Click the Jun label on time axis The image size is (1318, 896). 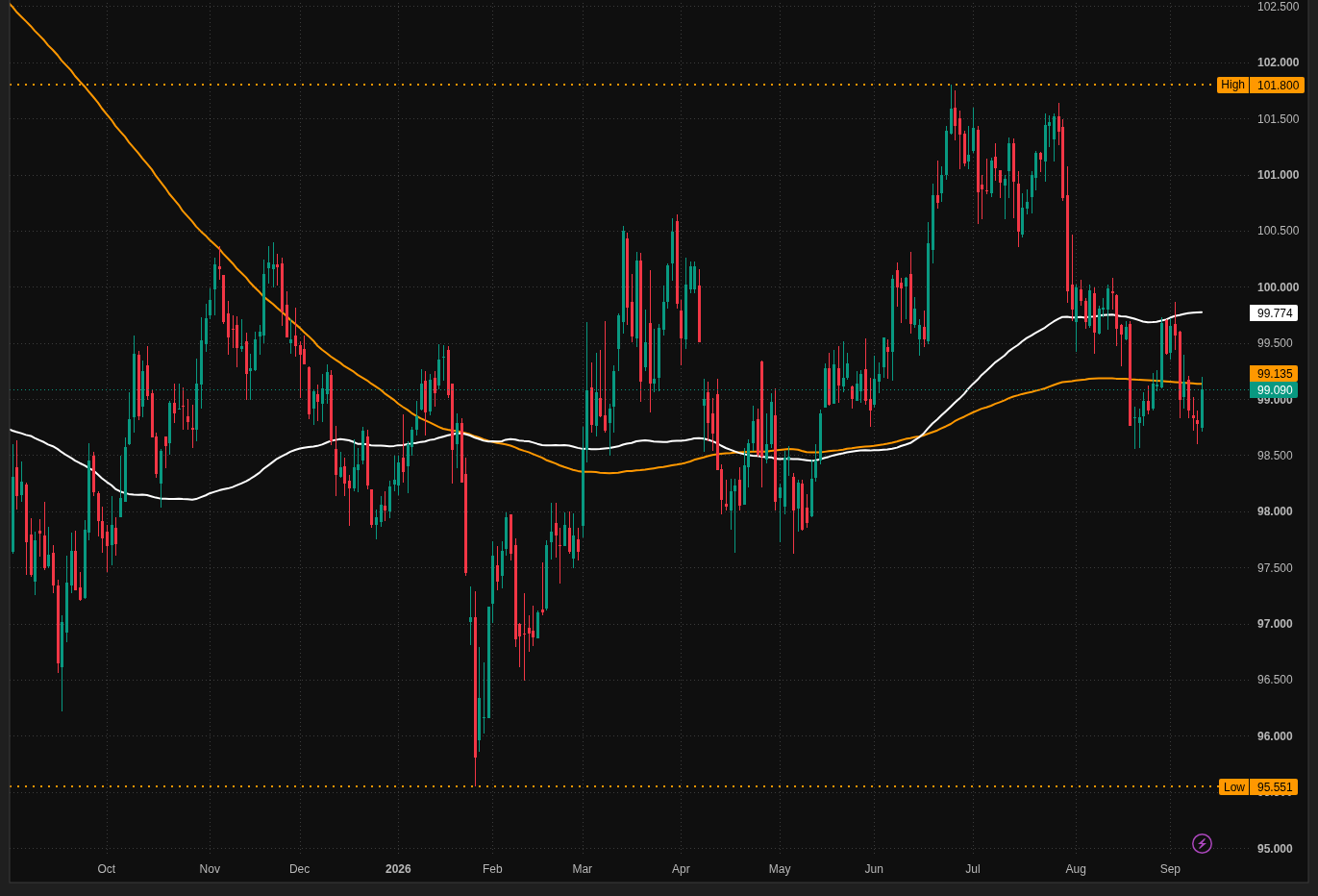pos(874,869)
